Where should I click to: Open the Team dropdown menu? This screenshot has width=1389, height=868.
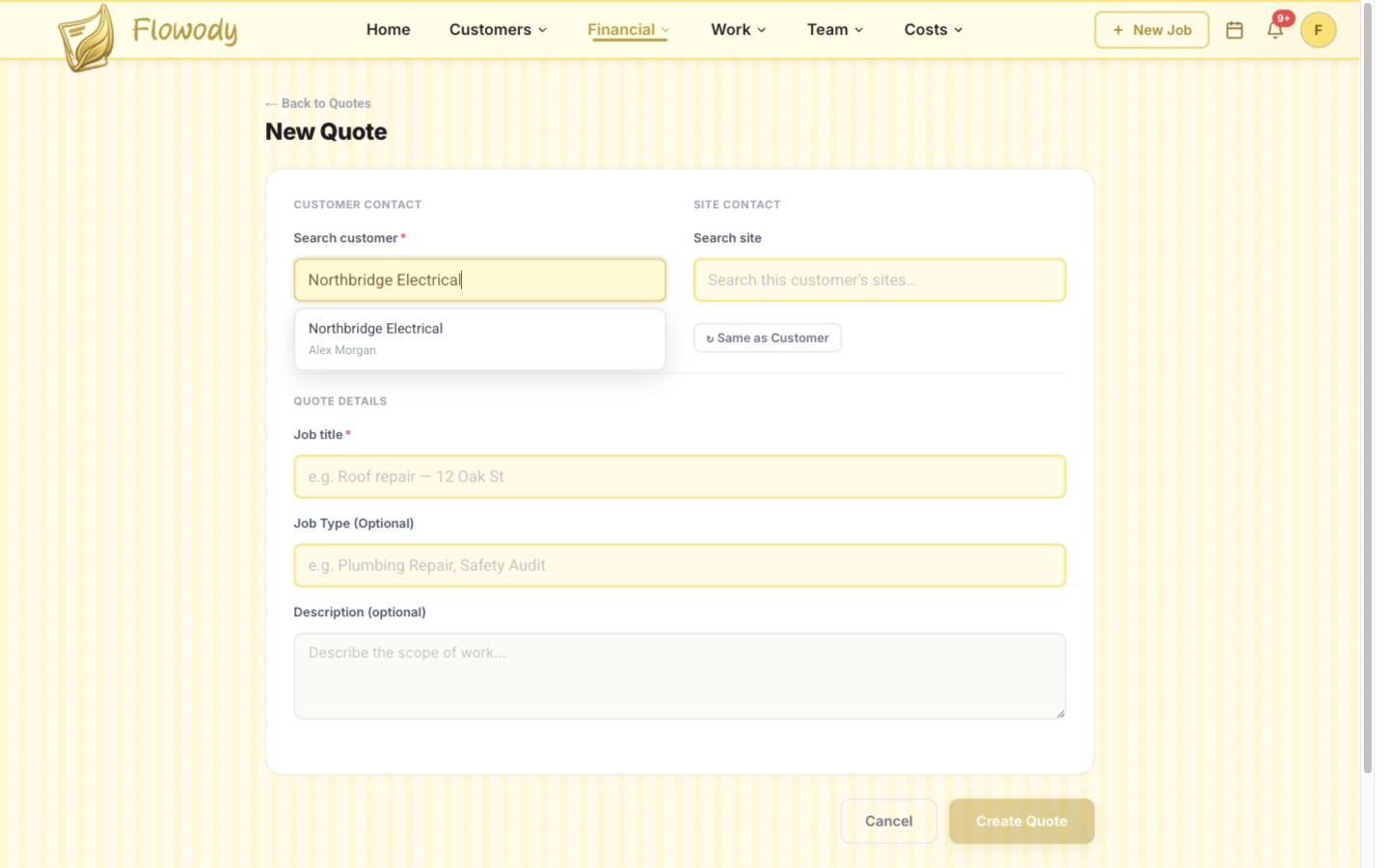point(835,30)
